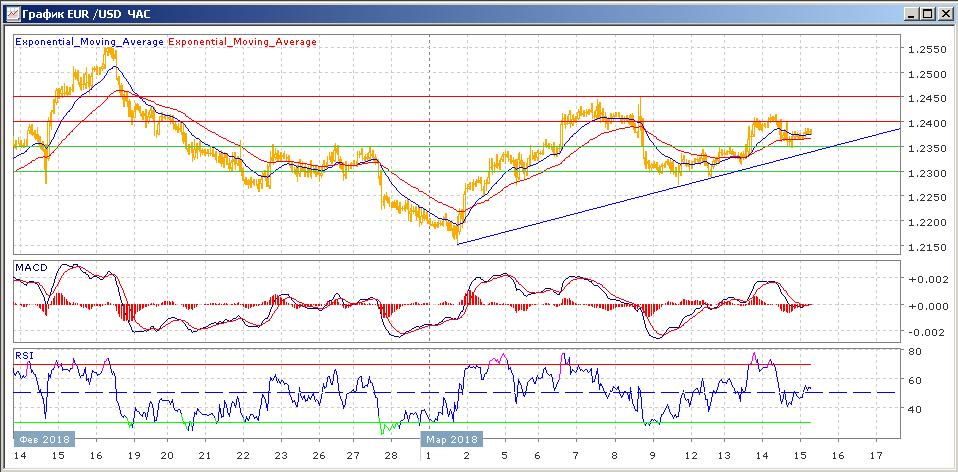Close the EUR/USD chart window
958x472 pixels.
pos(942,13)
